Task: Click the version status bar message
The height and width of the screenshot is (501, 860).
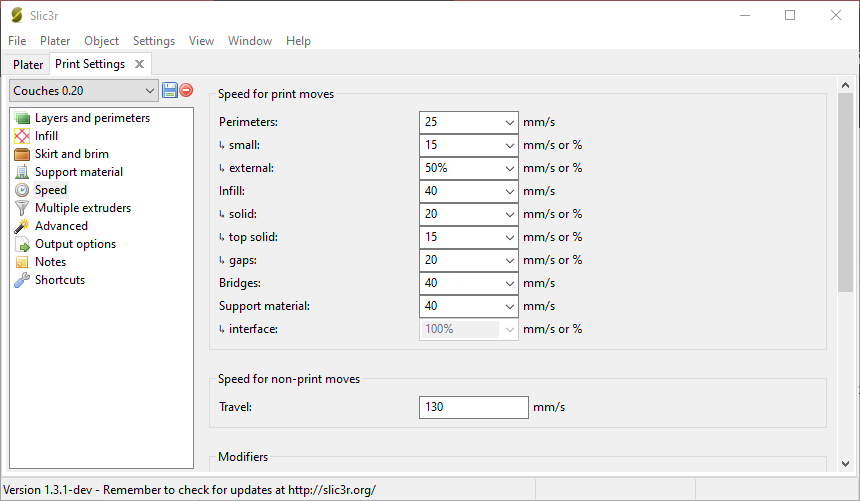Action: coord(189,489)
